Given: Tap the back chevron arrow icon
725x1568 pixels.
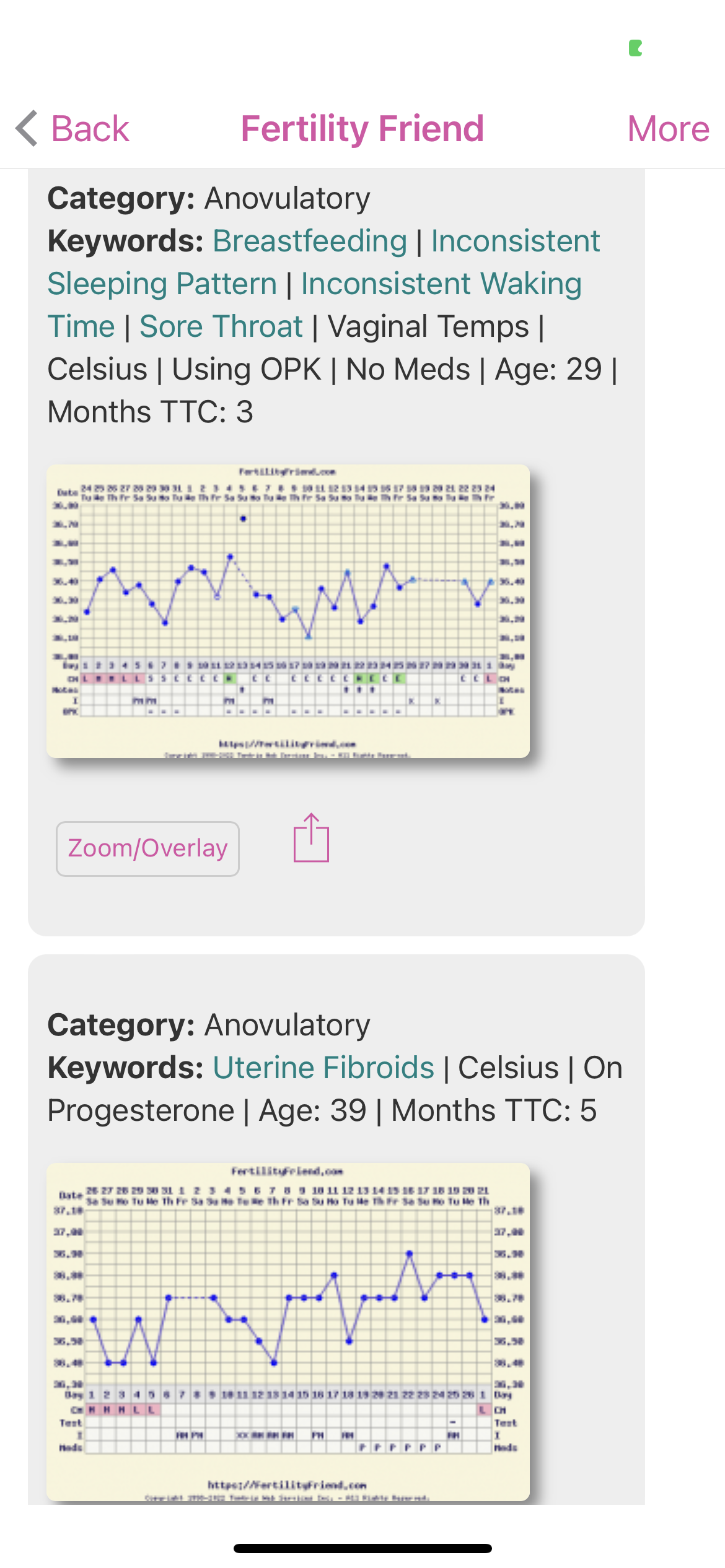Looking at the screenshot, I should click(27, 129).
